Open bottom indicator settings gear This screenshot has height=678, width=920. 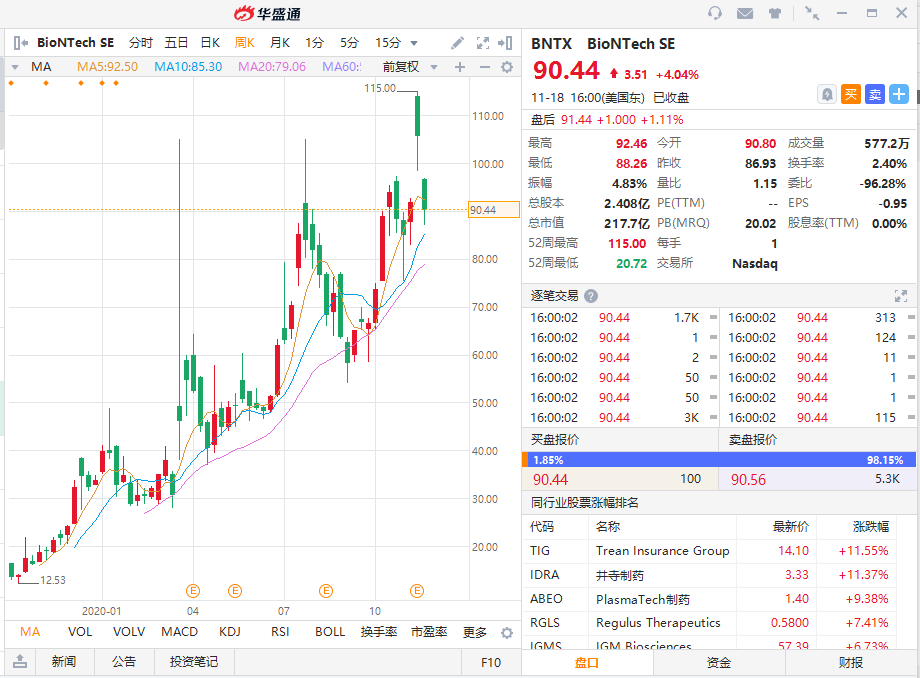pyautogui.click(x=507, y=633)
